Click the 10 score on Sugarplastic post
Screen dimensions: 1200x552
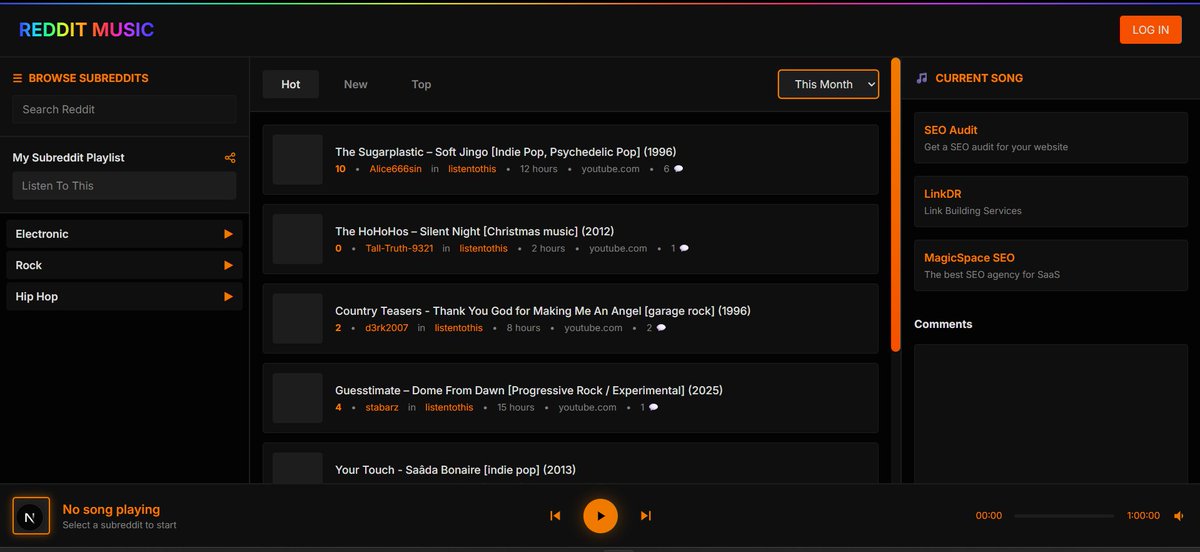tap(340, 169)
